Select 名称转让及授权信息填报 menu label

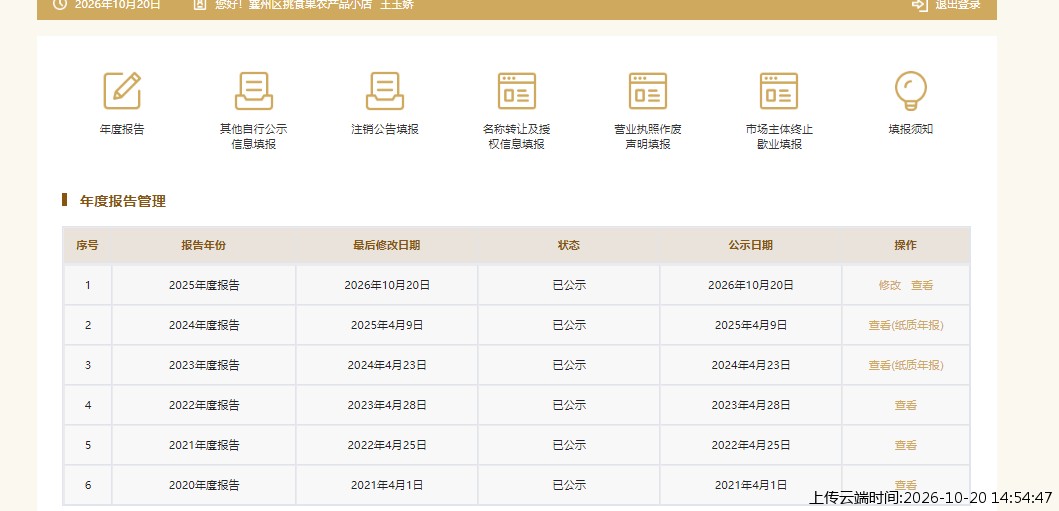pos(517,136)
